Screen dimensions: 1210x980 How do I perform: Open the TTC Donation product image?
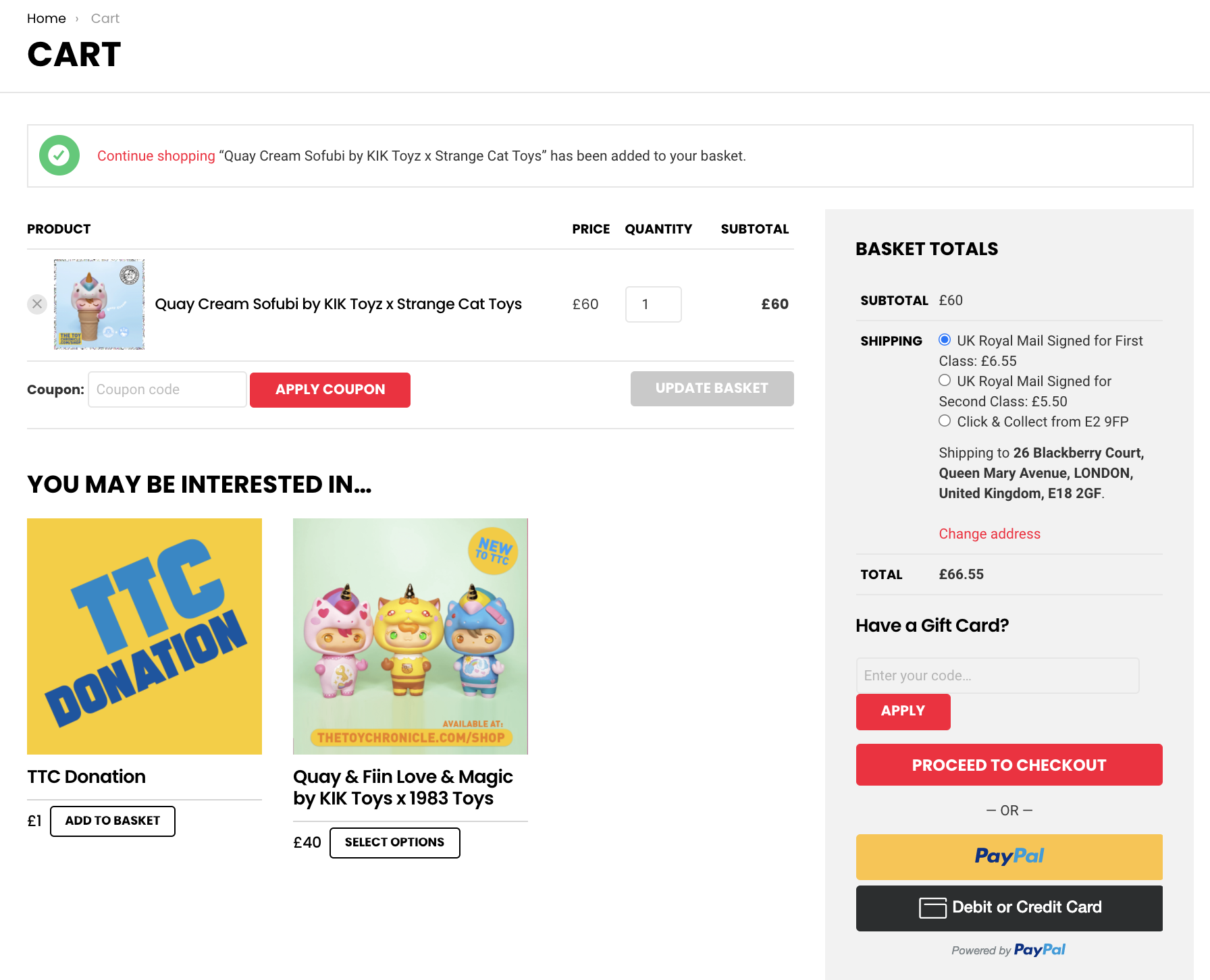144,636
